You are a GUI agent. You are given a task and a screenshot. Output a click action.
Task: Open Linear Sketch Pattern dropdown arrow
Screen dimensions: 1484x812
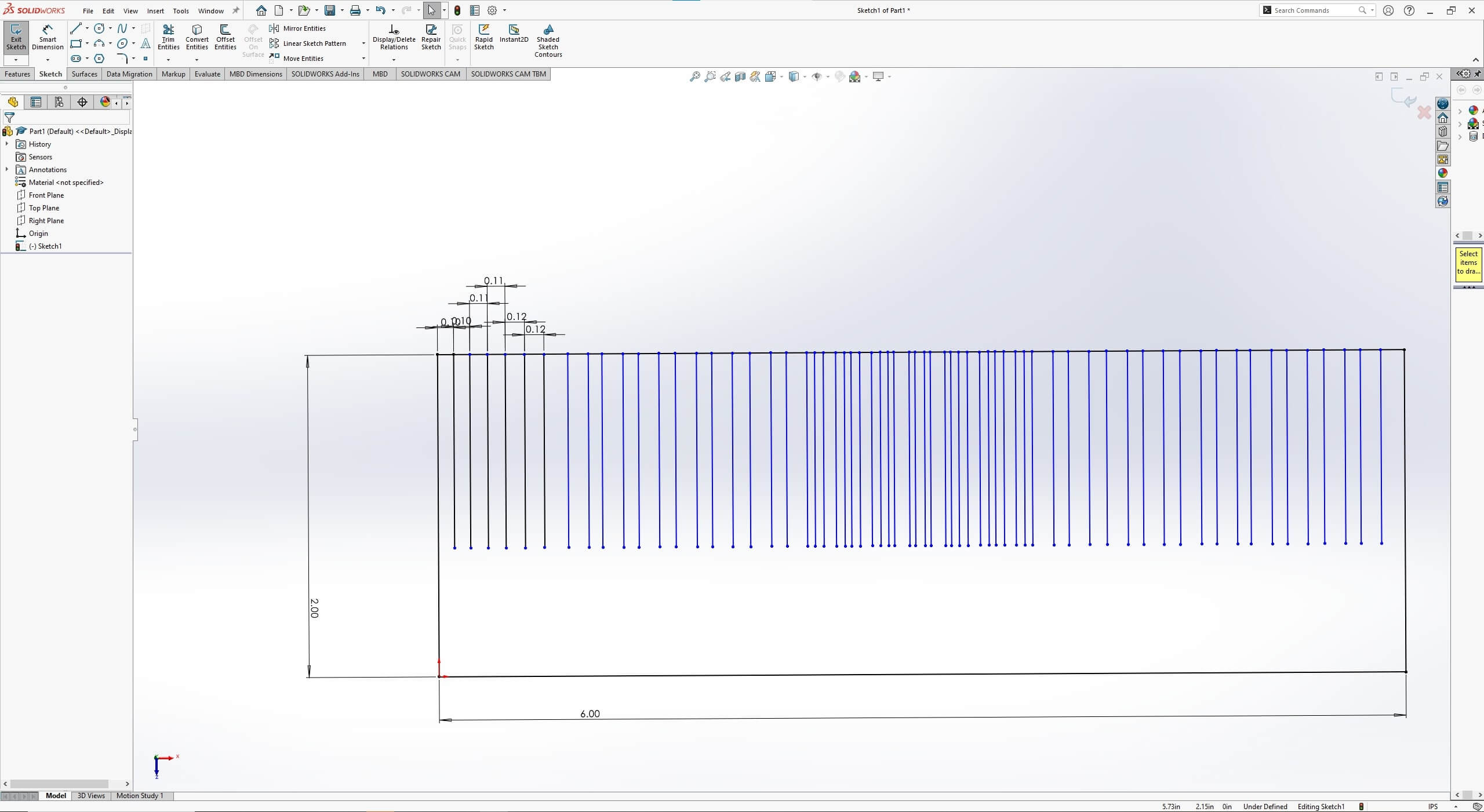click(x=363, y=43)
